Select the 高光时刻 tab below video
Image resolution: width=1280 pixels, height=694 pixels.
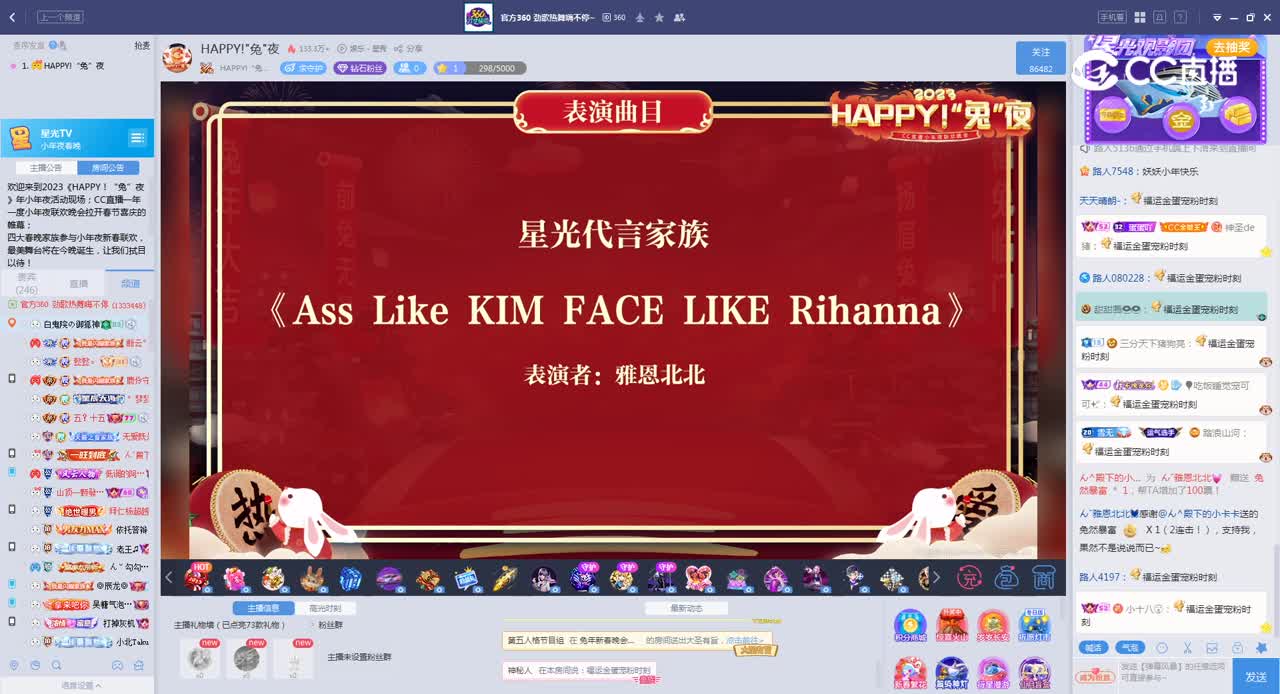click(x=325, y=608)
